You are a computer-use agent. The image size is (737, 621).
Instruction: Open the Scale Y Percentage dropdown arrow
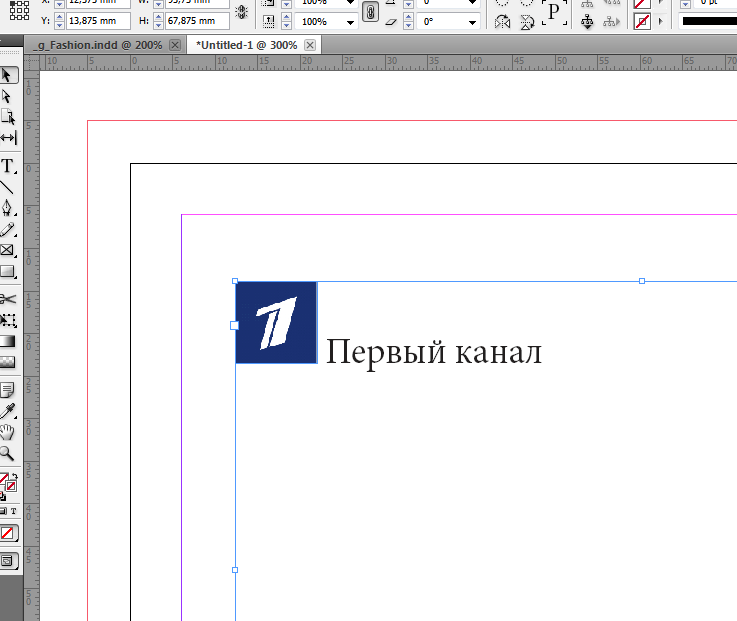[x=350, y=22]
